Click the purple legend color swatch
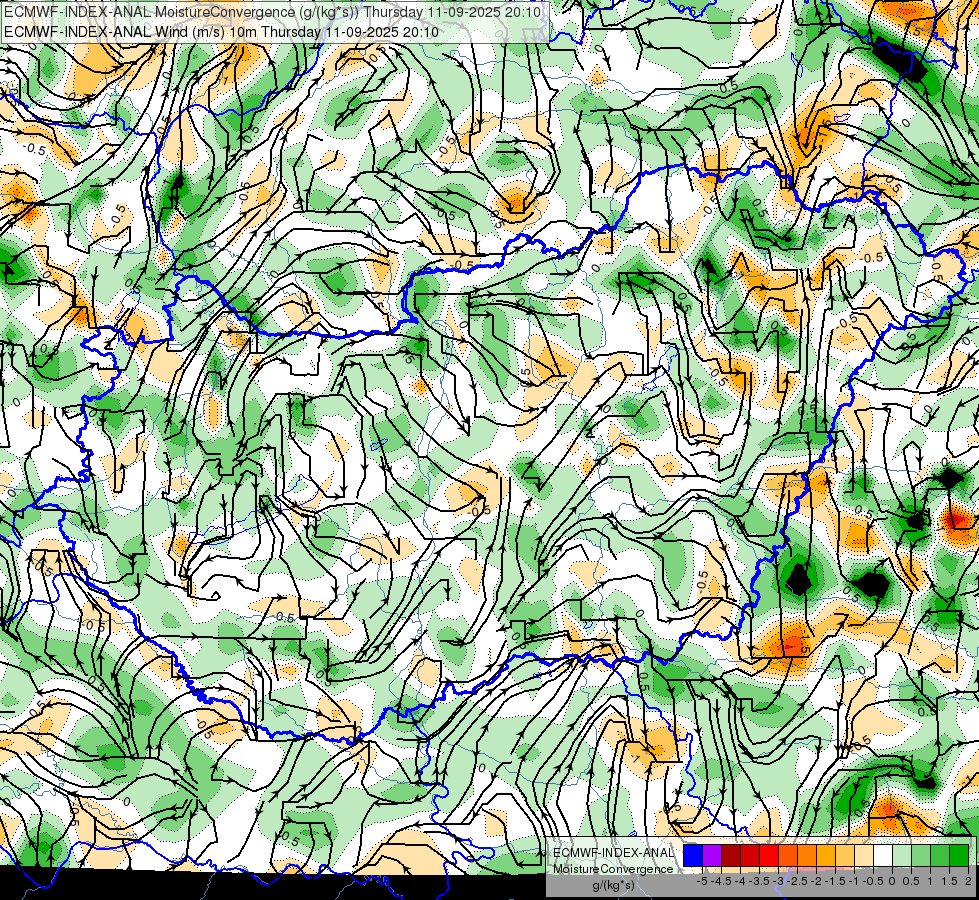This screenshot has width=979, height=900. [712, 856]
